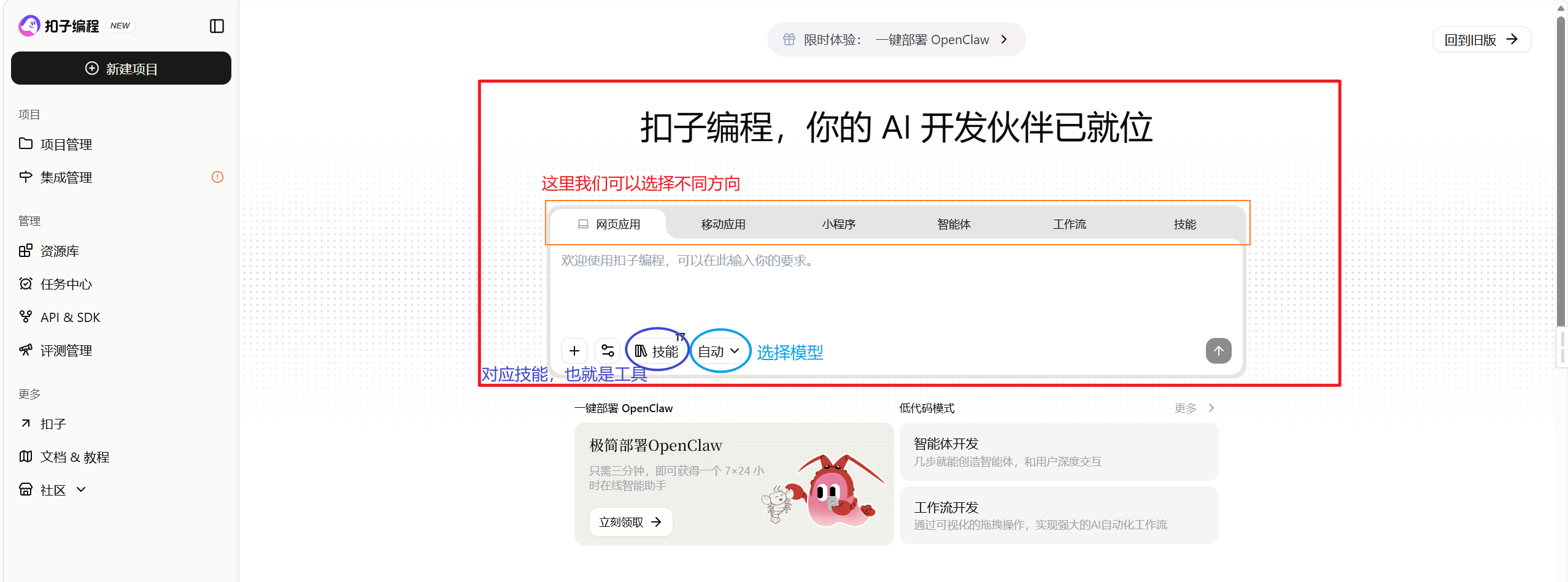This screenshot has height=582, width=1568.
Task: Open the 极简部署OpenClaw card
Action: click(734, 484)
